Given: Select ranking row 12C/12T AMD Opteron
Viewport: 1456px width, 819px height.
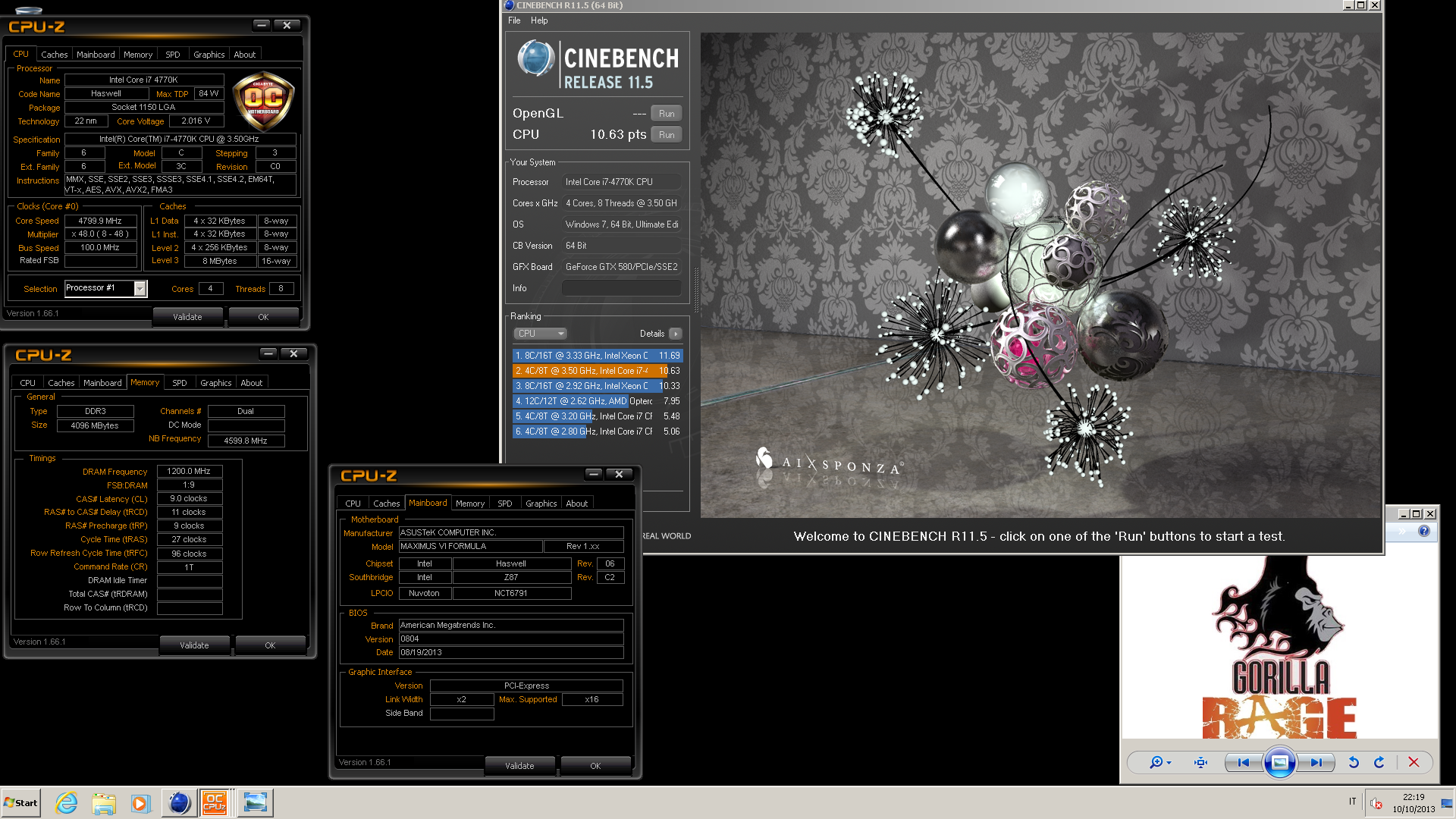Looking at the screenshot, I should 598,401.
